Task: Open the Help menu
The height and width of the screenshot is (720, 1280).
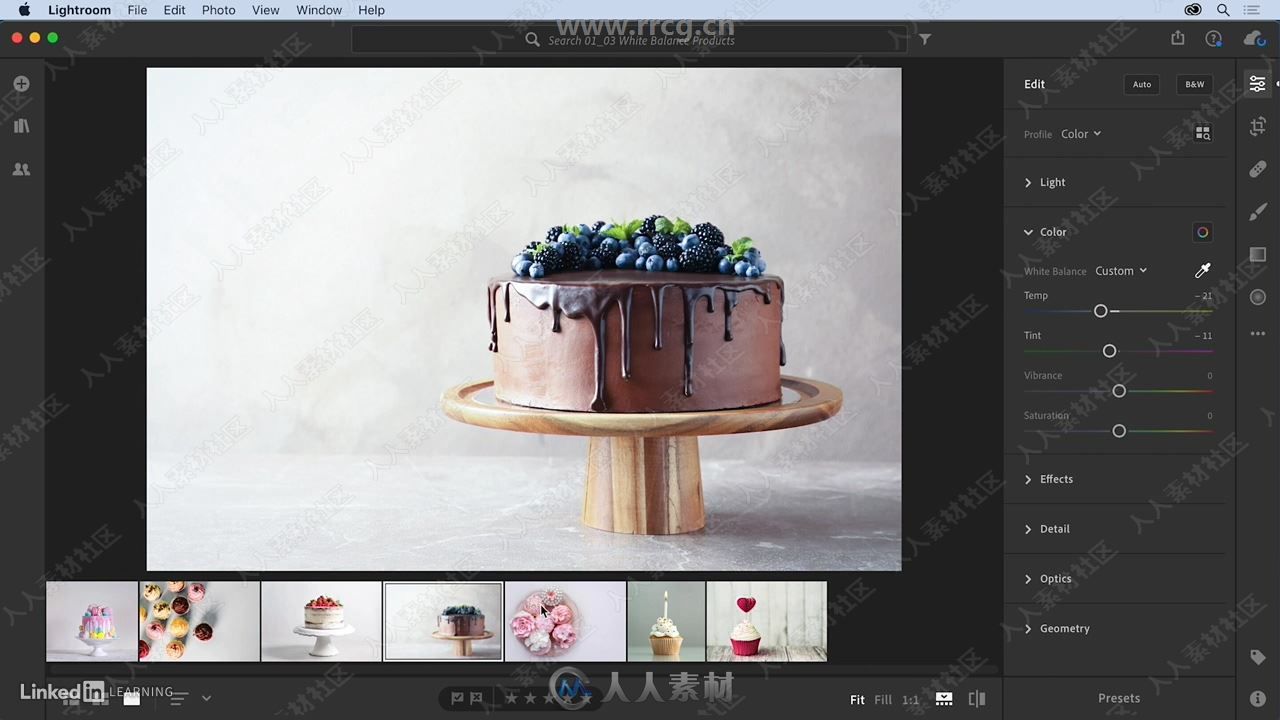Action: (371, 10)
